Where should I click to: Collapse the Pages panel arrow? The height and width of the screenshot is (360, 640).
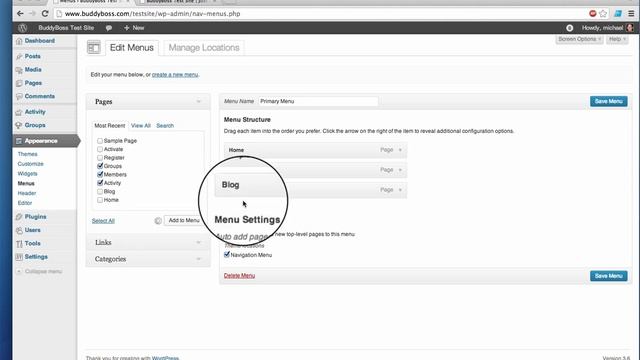[x=199, y=102]
